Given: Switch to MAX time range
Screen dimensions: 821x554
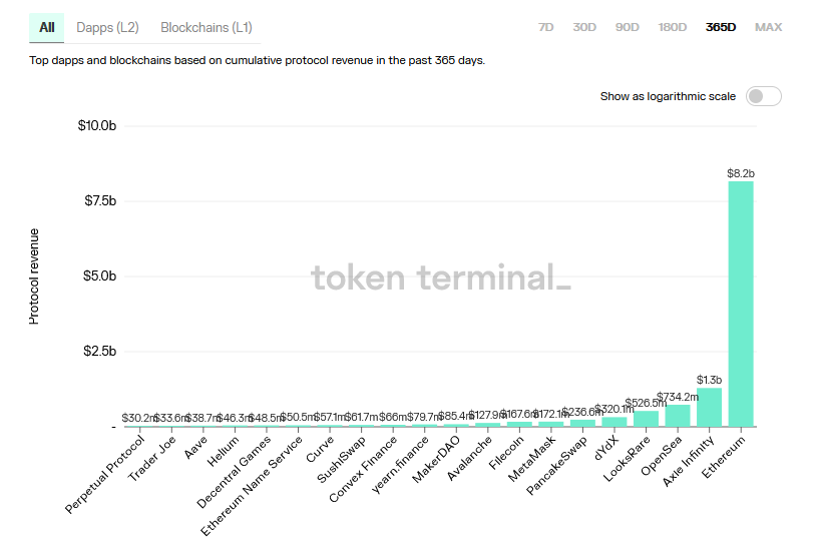Looking at the screenshot, I should coord(768,27).
